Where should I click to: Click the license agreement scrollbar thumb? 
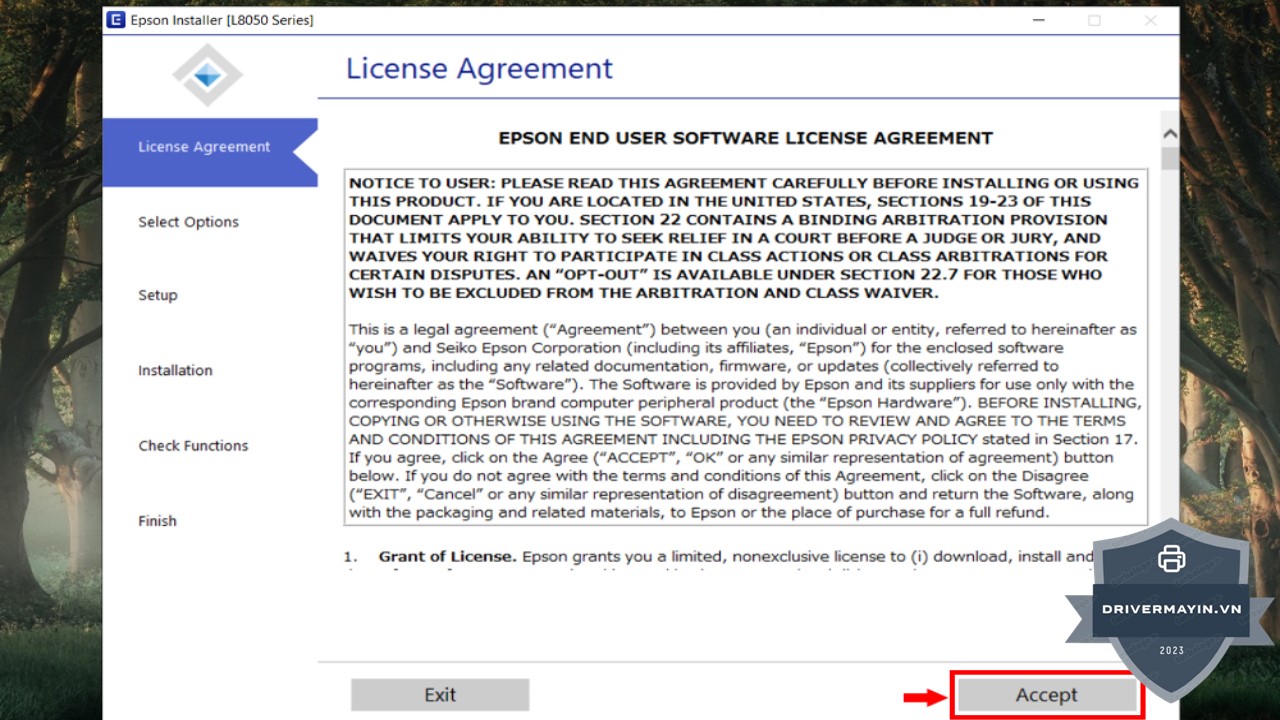(x=1169, y=158)
